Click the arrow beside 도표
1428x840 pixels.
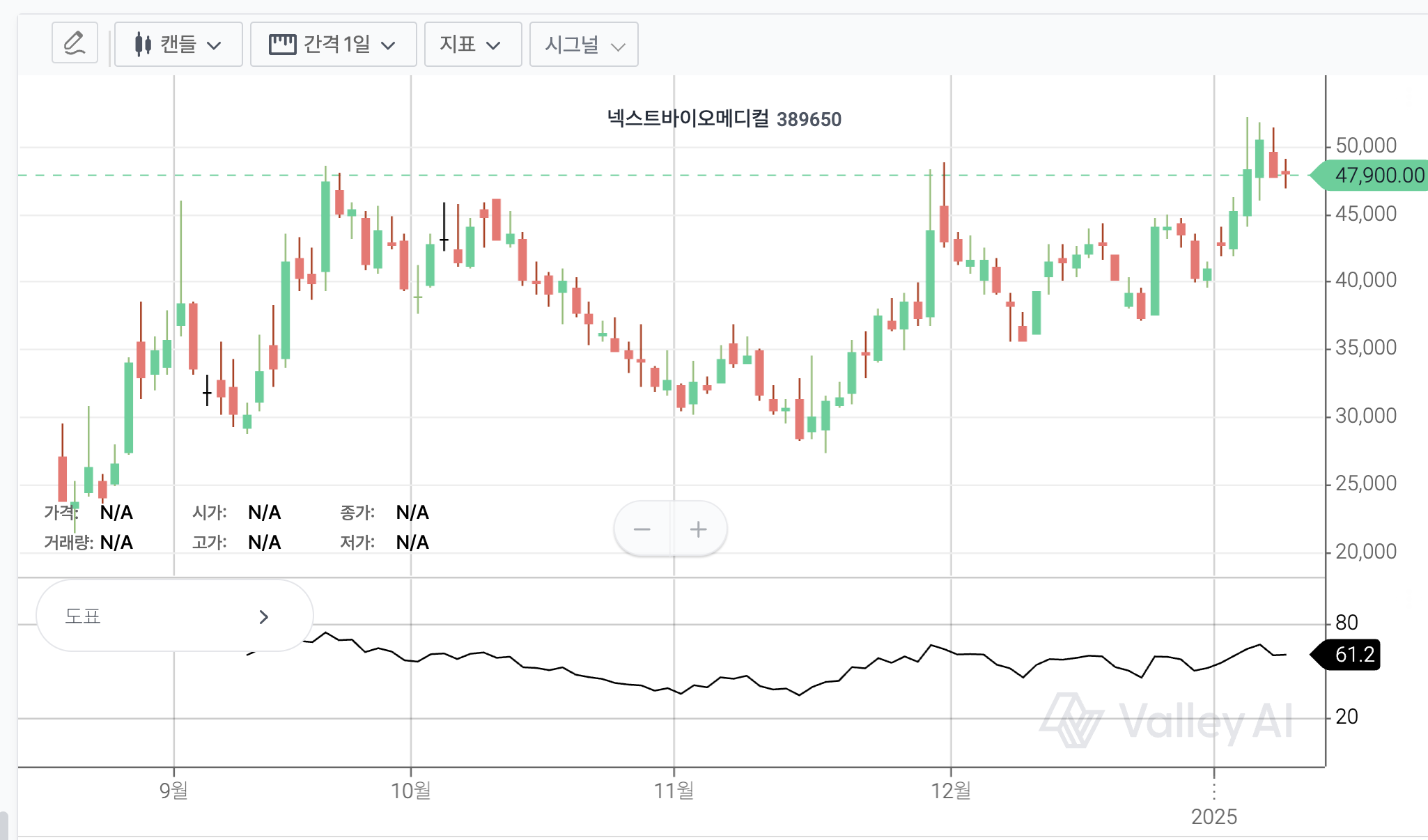(263, 616)
